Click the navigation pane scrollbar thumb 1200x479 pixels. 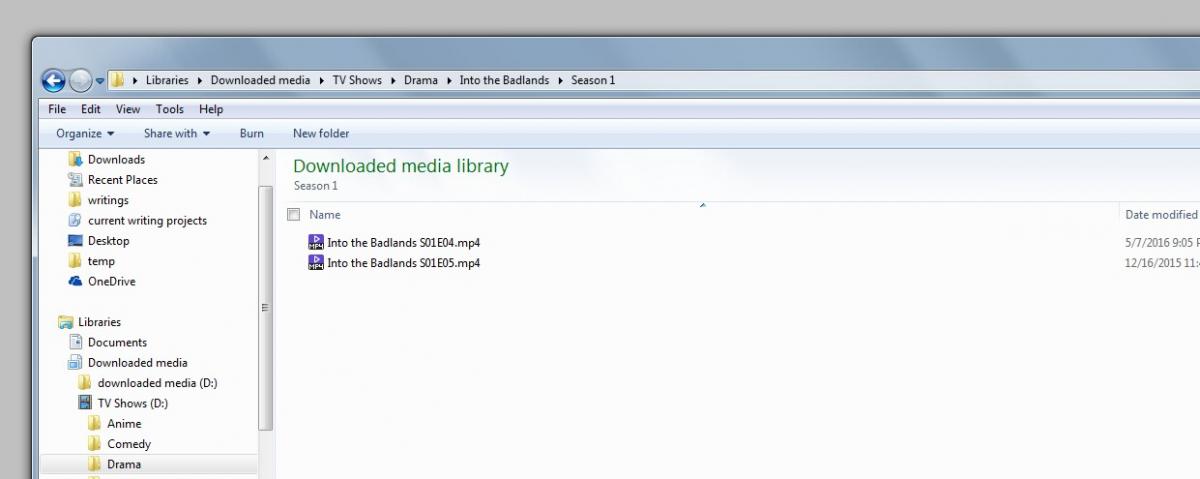[265, 308]
